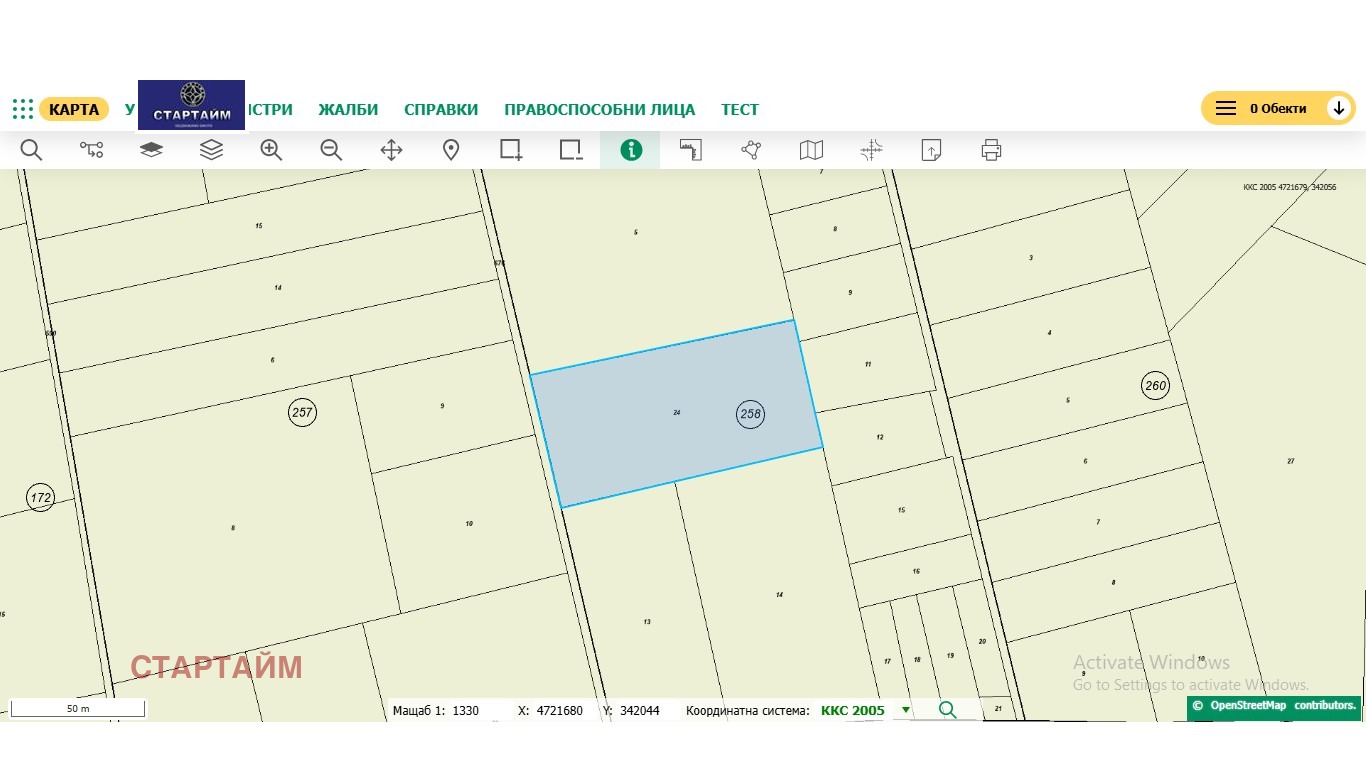Expand the 0 Обекти panel arrow

click(x=1339, y=108)
